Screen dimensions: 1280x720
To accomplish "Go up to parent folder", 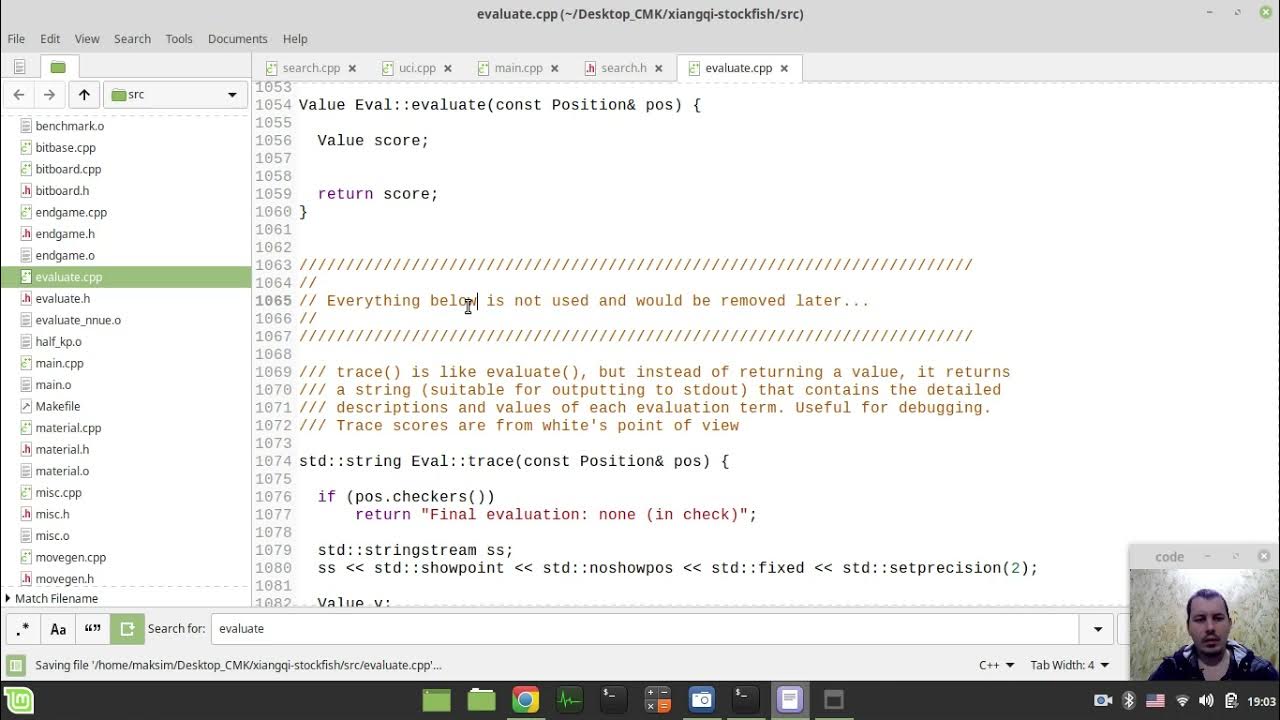I will coord(84,94).
